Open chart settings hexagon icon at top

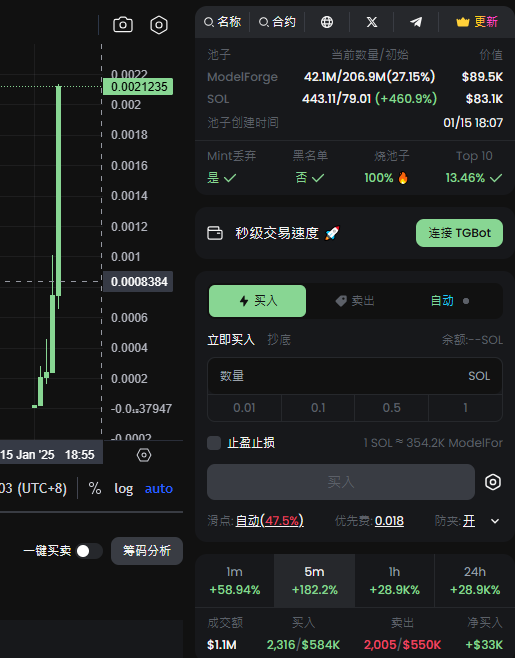[159, 25]
